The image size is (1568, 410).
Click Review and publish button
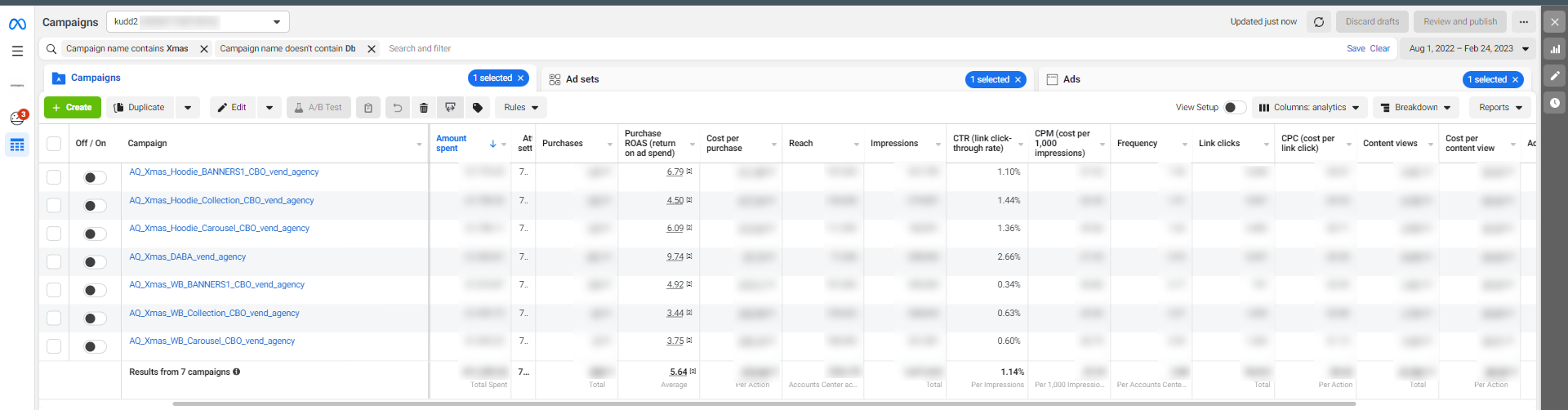(1460, 22)
